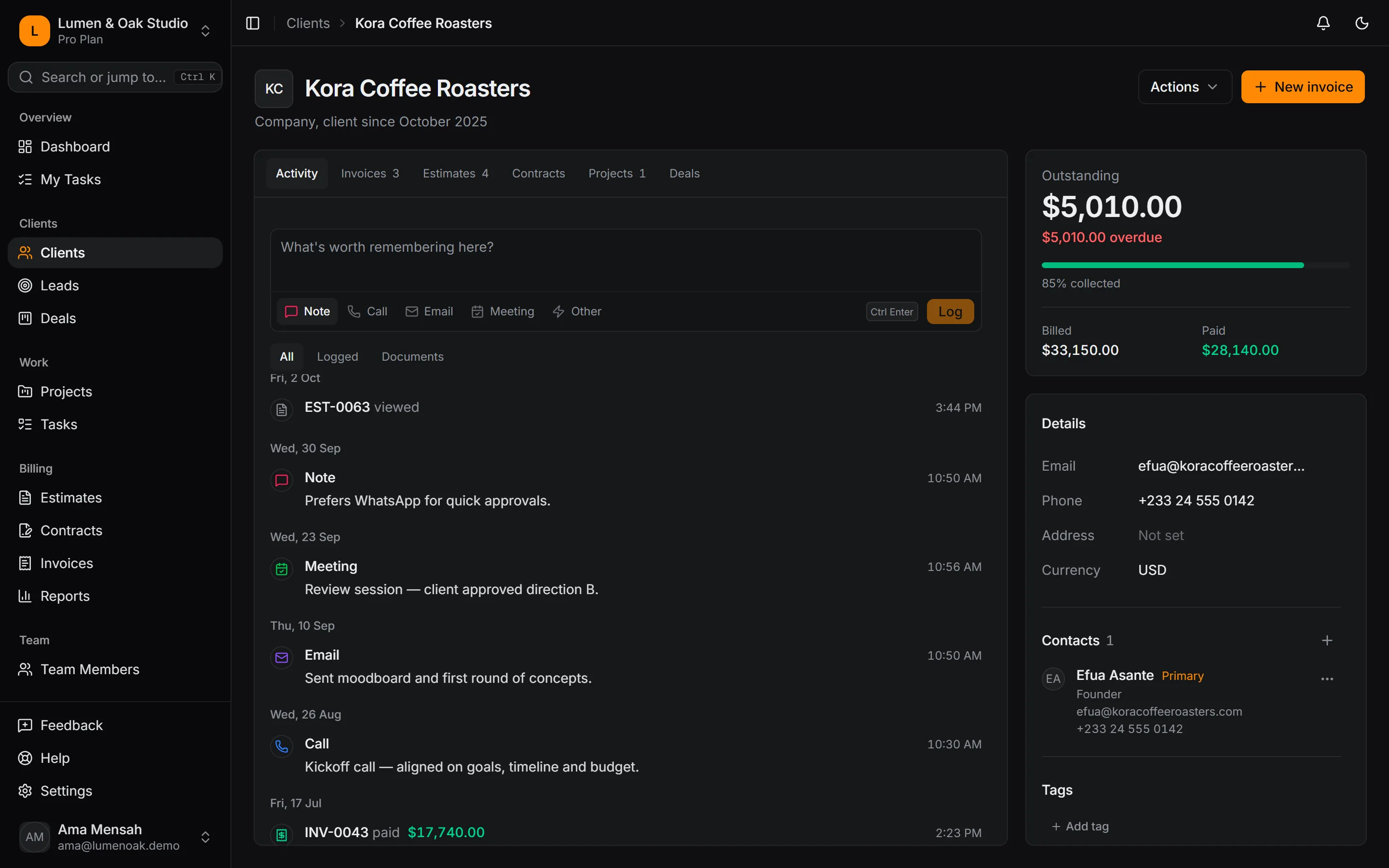Select Call as the log type

click(368, 311)
